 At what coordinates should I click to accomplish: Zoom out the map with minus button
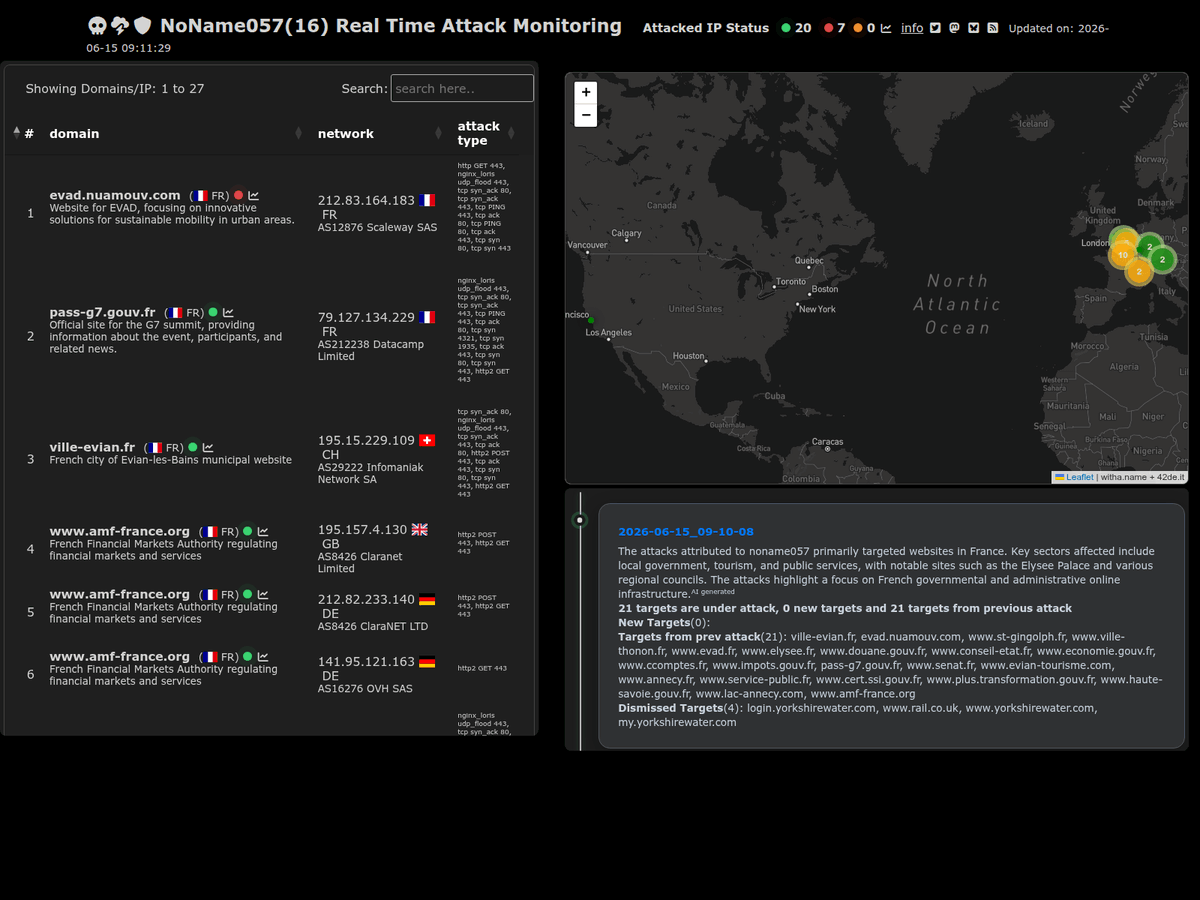click(586, 115)
